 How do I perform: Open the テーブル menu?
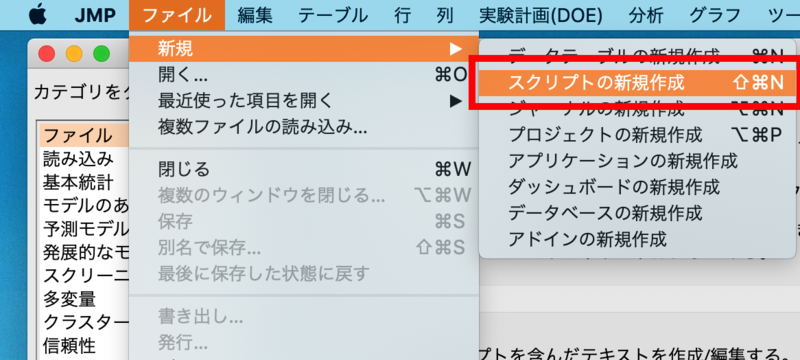pyautogui.click(x=333, y=15)
